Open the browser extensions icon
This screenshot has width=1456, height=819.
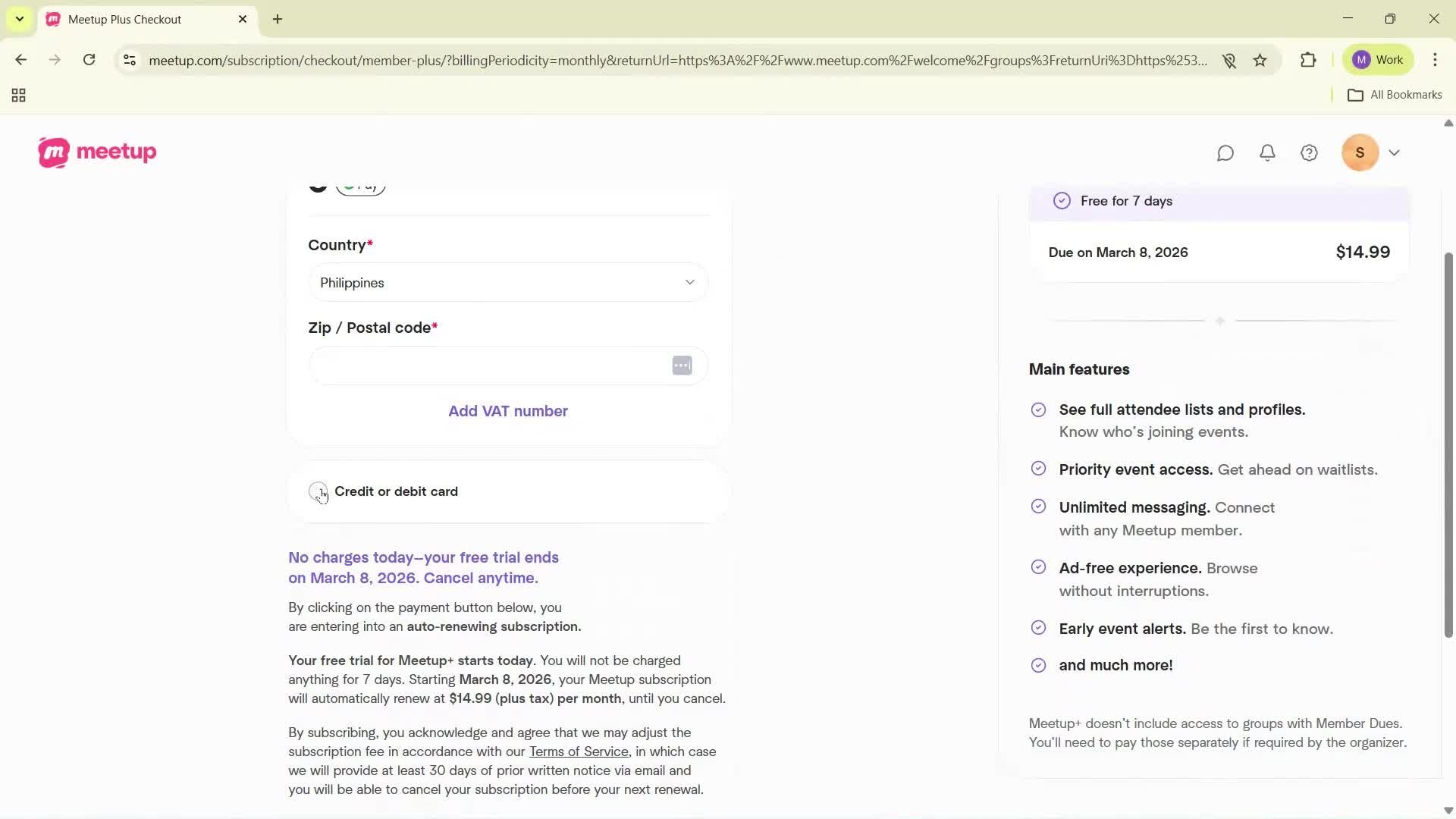1308,60
